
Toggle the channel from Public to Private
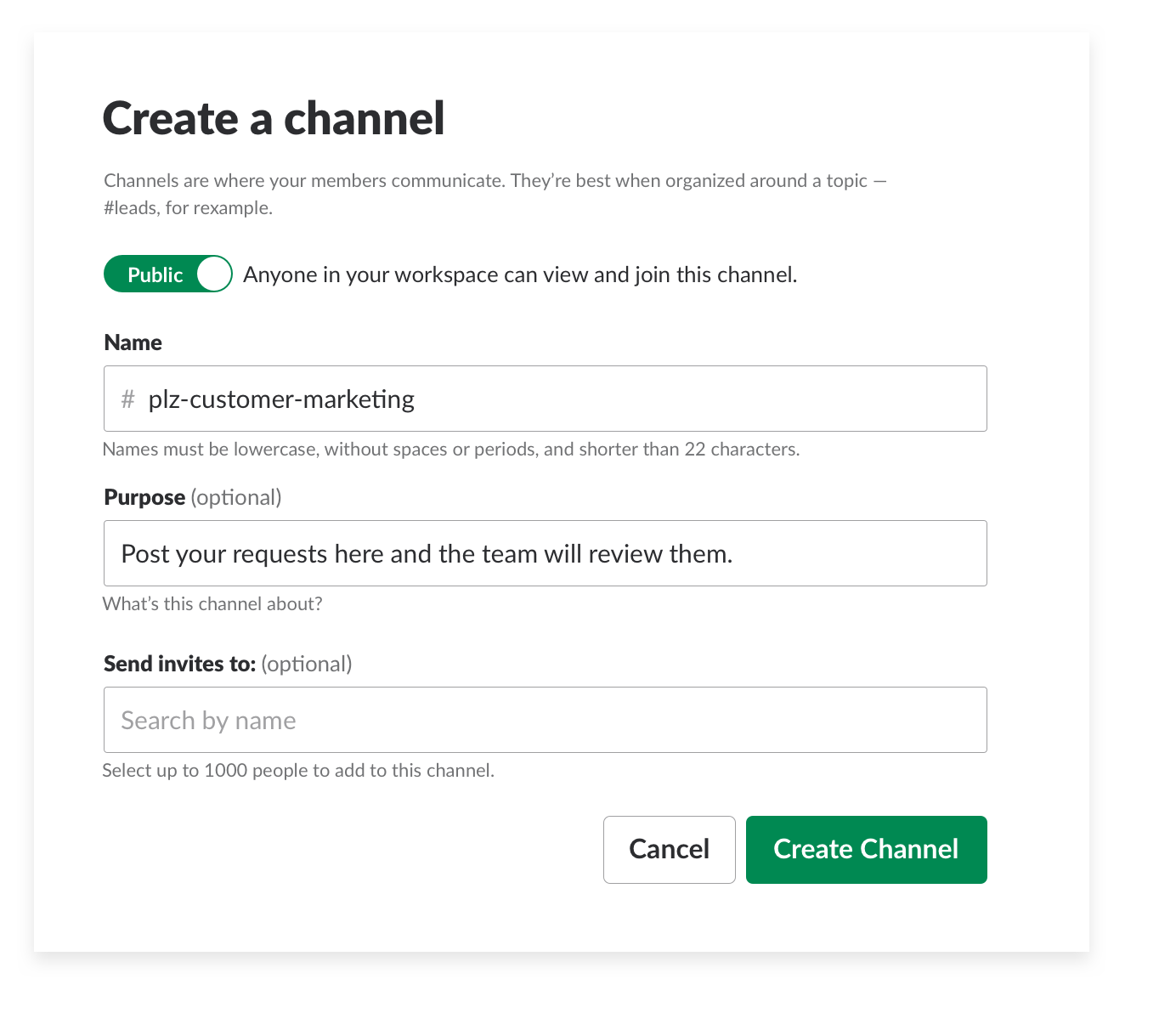(167, 274)
